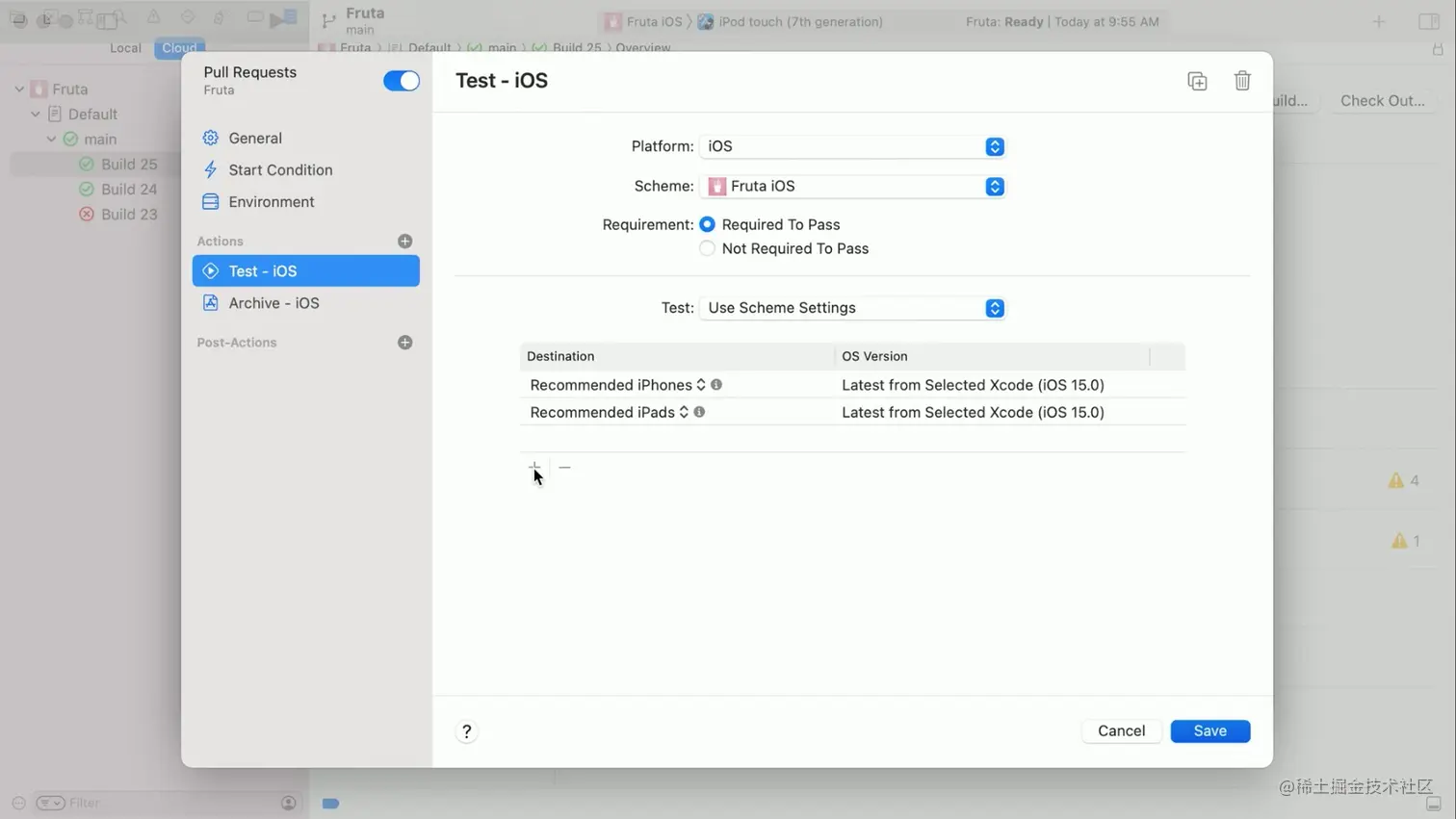Click the Filter field in navigator
This screenshot has height=819, width=1456.
pyautogui.click(x=169, y=803)
